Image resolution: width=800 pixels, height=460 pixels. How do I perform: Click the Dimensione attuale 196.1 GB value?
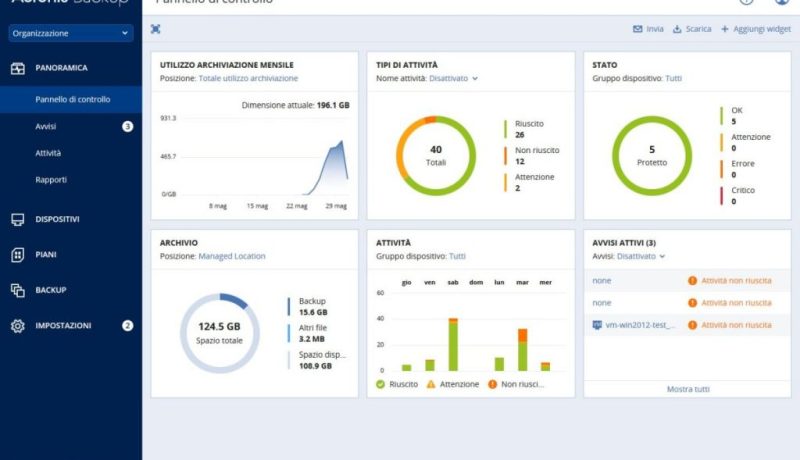[x=333, y=105]
